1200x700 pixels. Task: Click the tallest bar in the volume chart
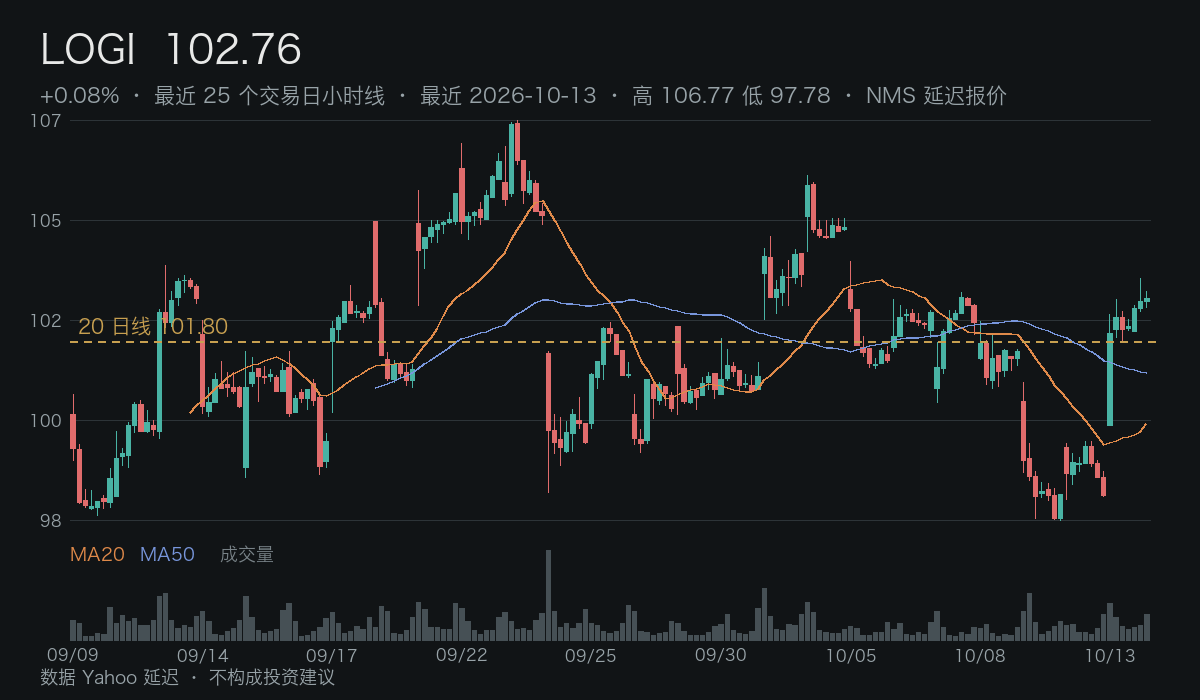coord(548,595)
